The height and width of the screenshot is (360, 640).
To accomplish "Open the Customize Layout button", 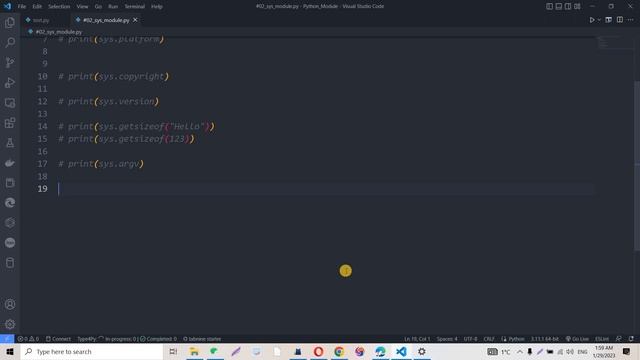I will [x=577, y=6].
